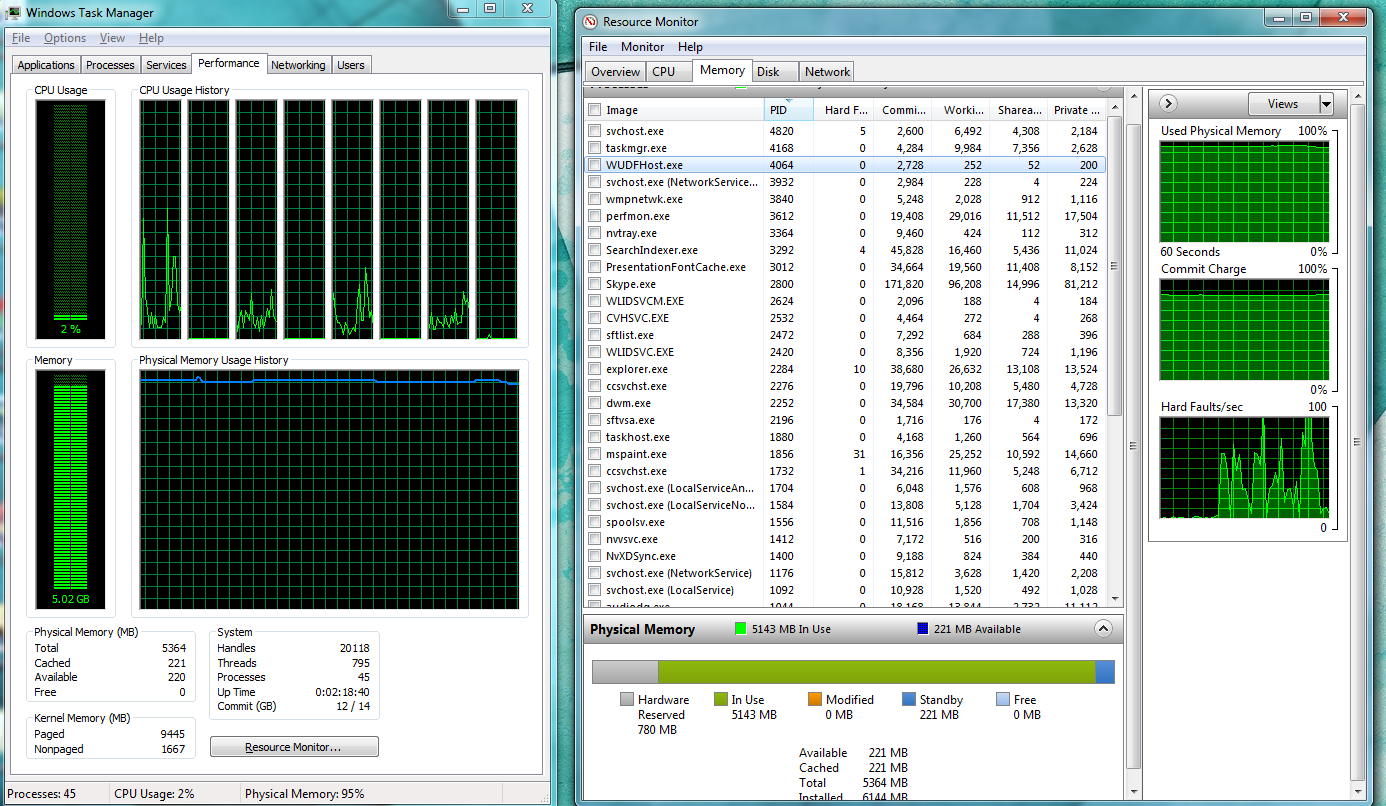This screenshot has height=806, width=1386.
Task: Click the memory usage gauge showing 5.02 GB
Action: pyautogui.click(x=70, y=488)
